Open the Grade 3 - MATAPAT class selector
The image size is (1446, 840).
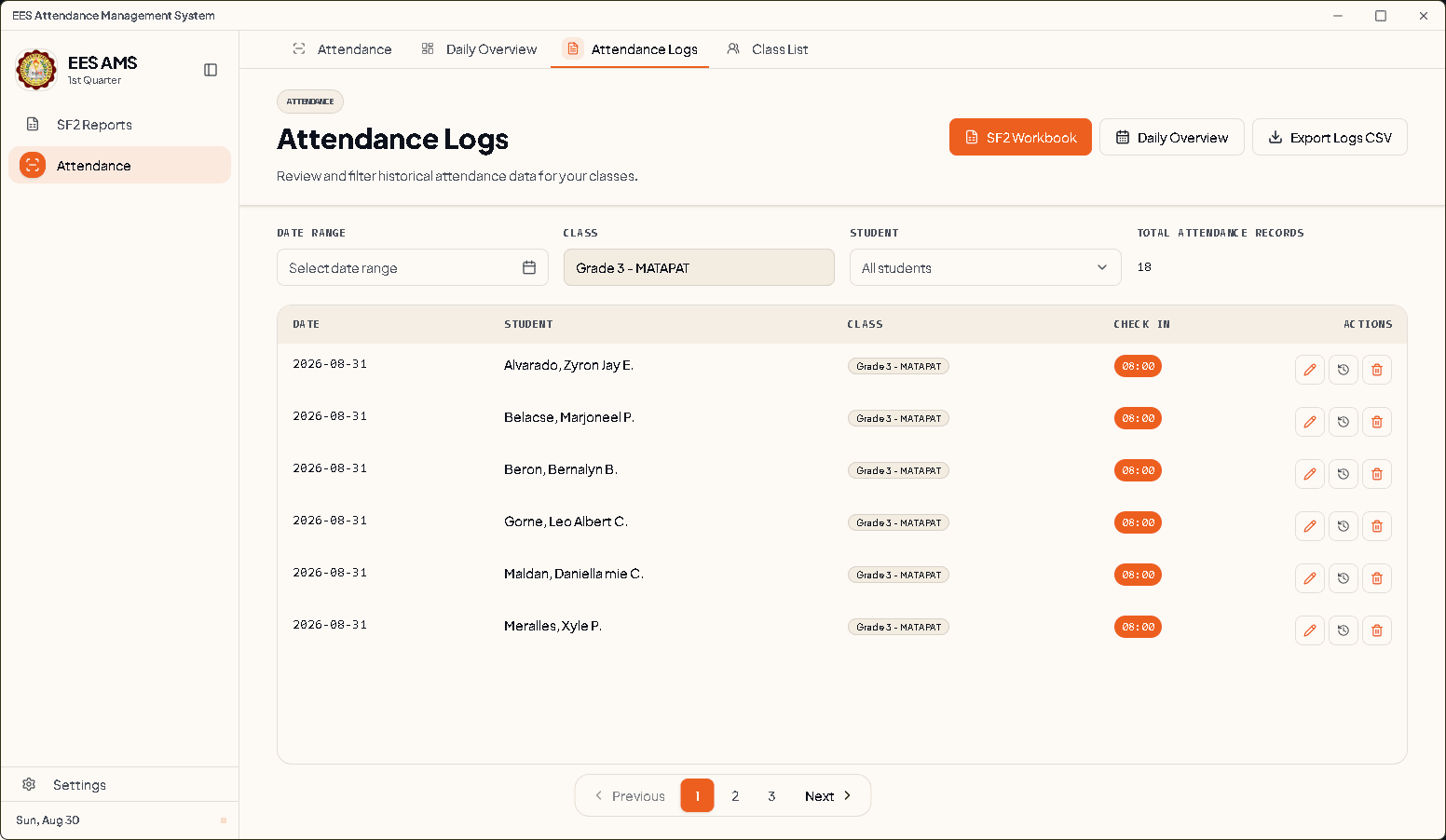point(699,267)
